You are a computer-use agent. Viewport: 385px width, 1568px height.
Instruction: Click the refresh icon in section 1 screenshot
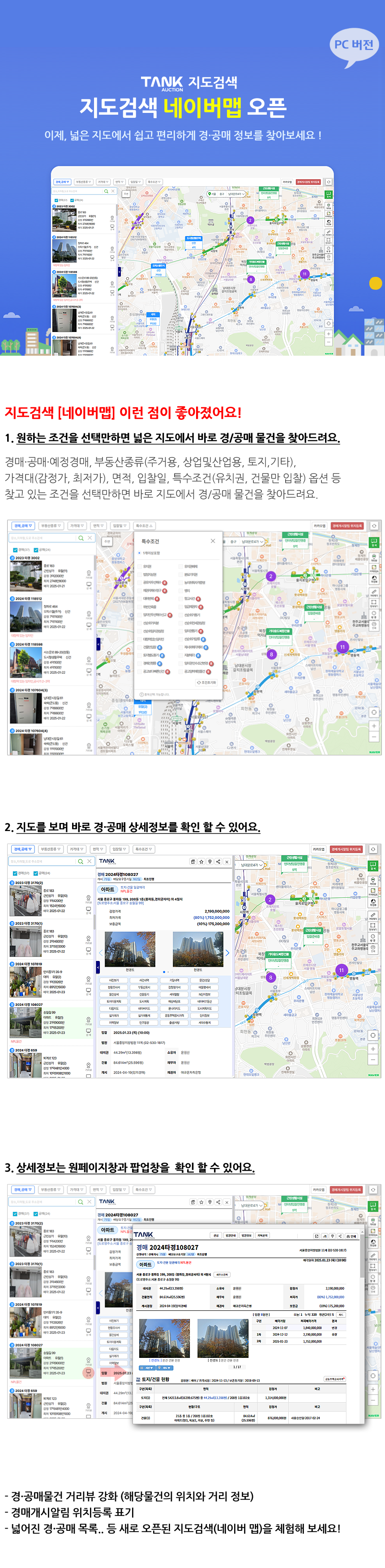(x=374, y=526)
